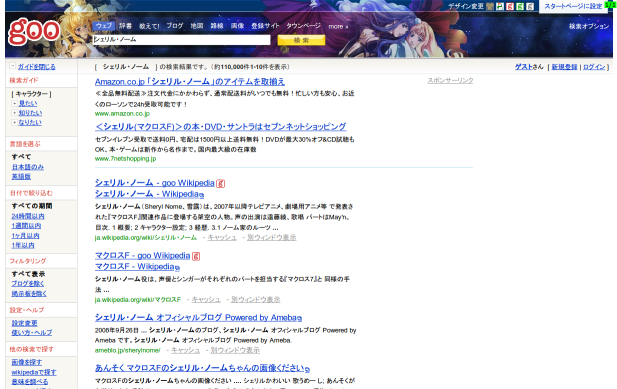
Task: Select the green goo design theme icon
Action: [x=520, y=6]
